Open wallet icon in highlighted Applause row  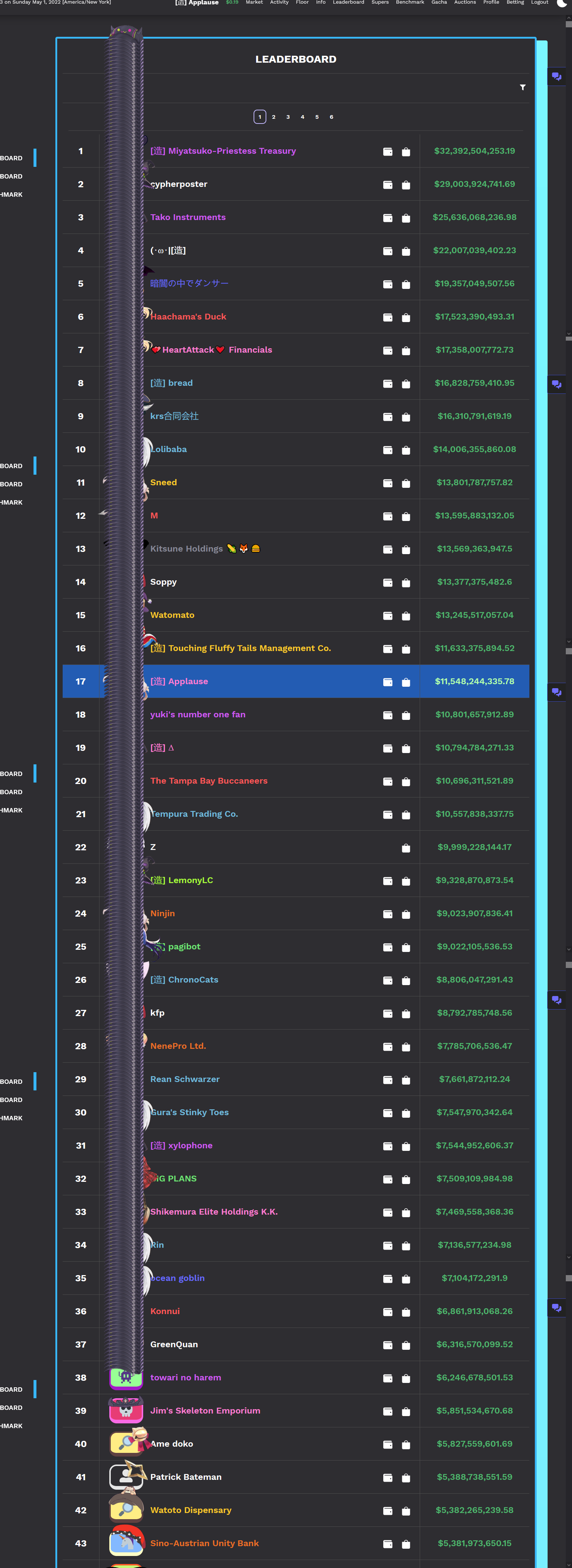[388, 682]
